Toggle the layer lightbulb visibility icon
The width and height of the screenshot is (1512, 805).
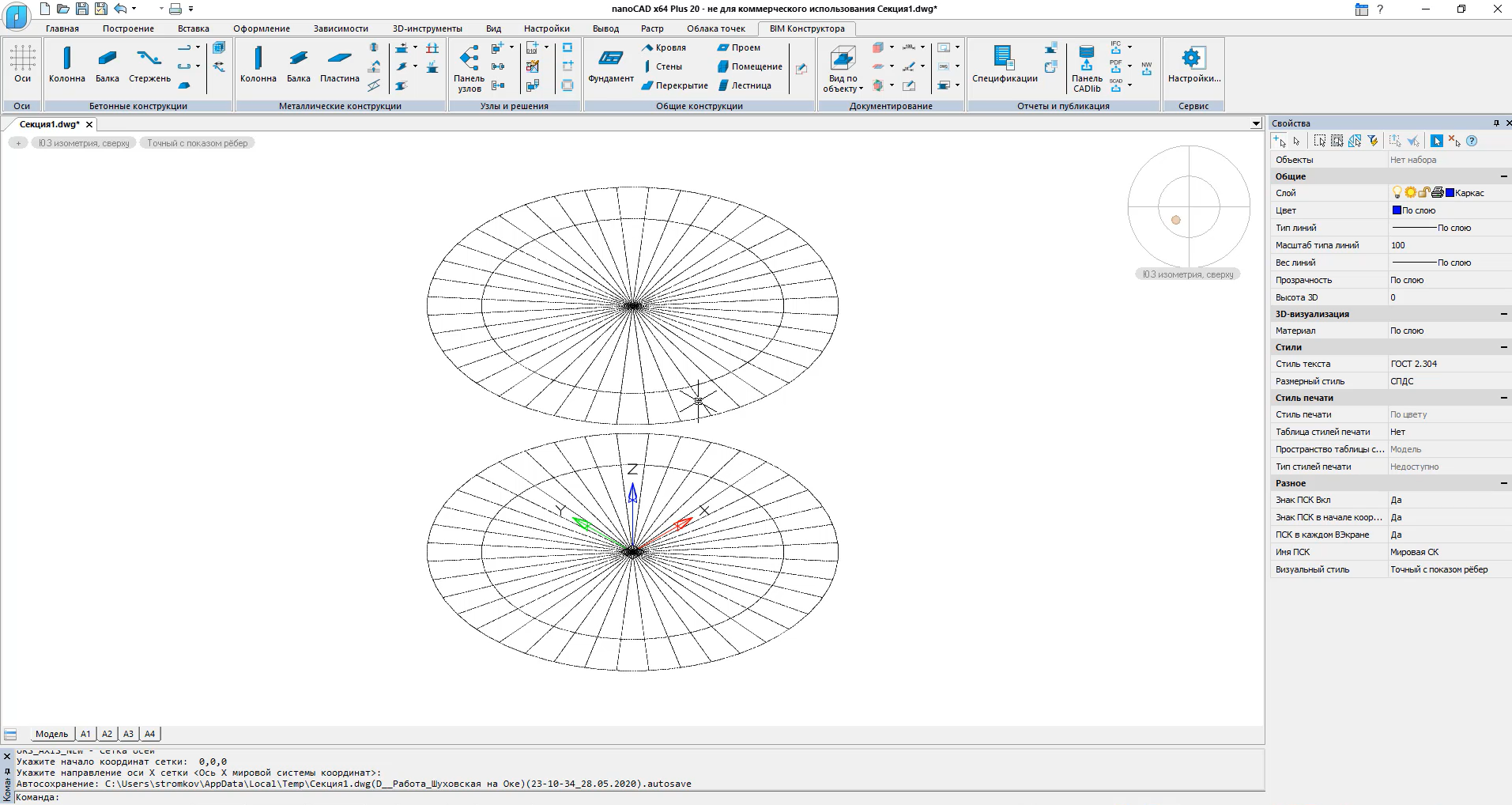point(1397,192)
